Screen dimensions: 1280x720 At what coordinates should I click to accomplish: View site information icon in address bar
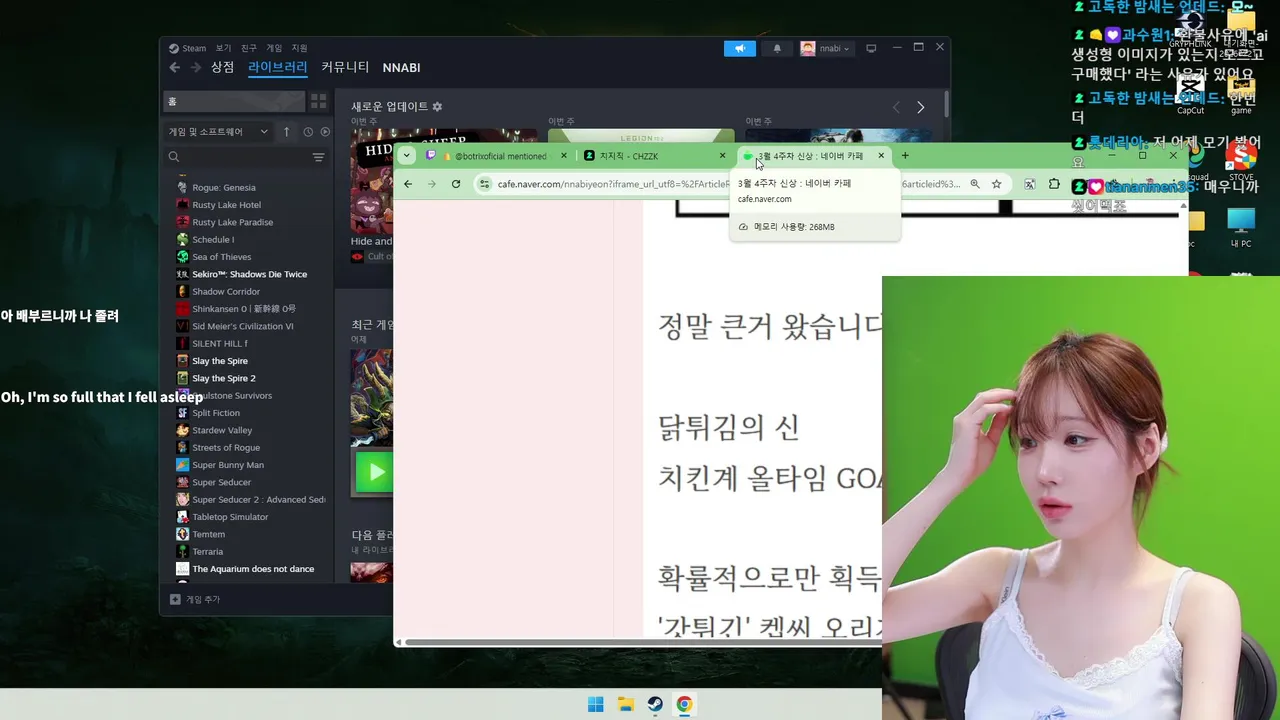484,184
